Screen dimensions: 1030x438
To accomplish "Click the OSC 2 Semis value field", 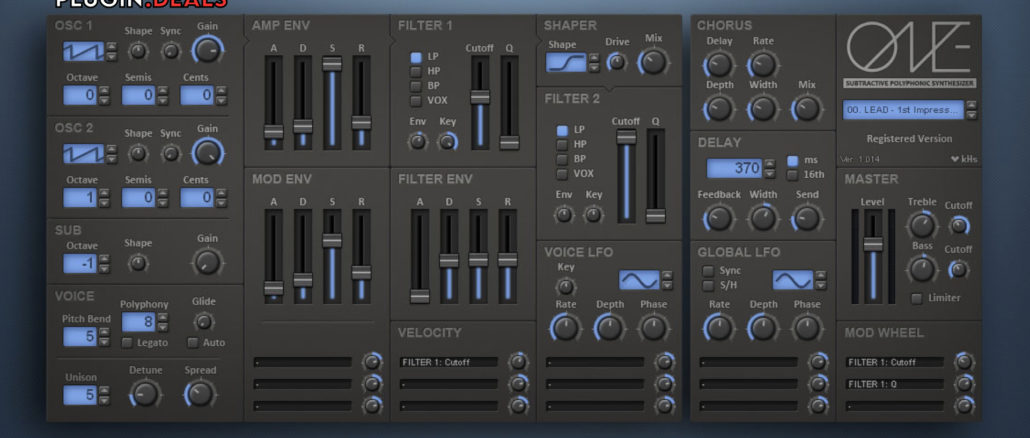I will coord(139,198).
